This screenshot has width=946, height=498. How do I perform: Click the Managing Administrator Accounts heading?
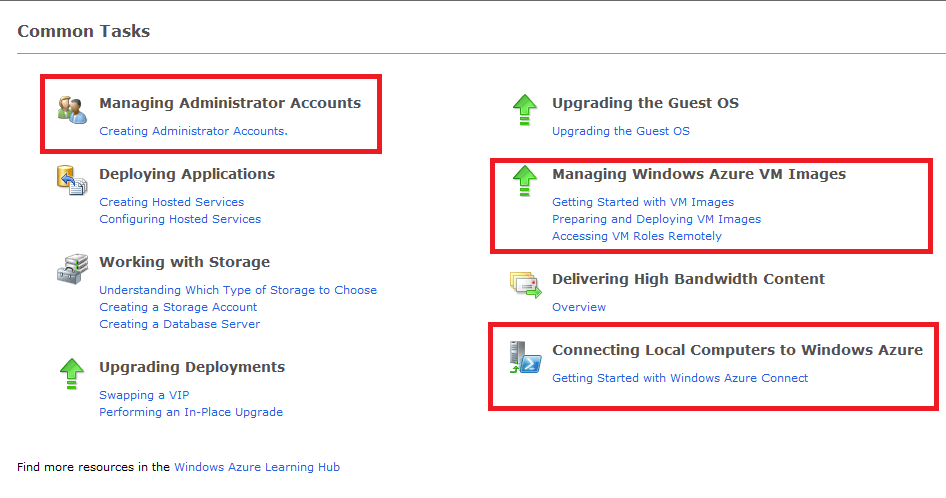(x=230, y=103)
